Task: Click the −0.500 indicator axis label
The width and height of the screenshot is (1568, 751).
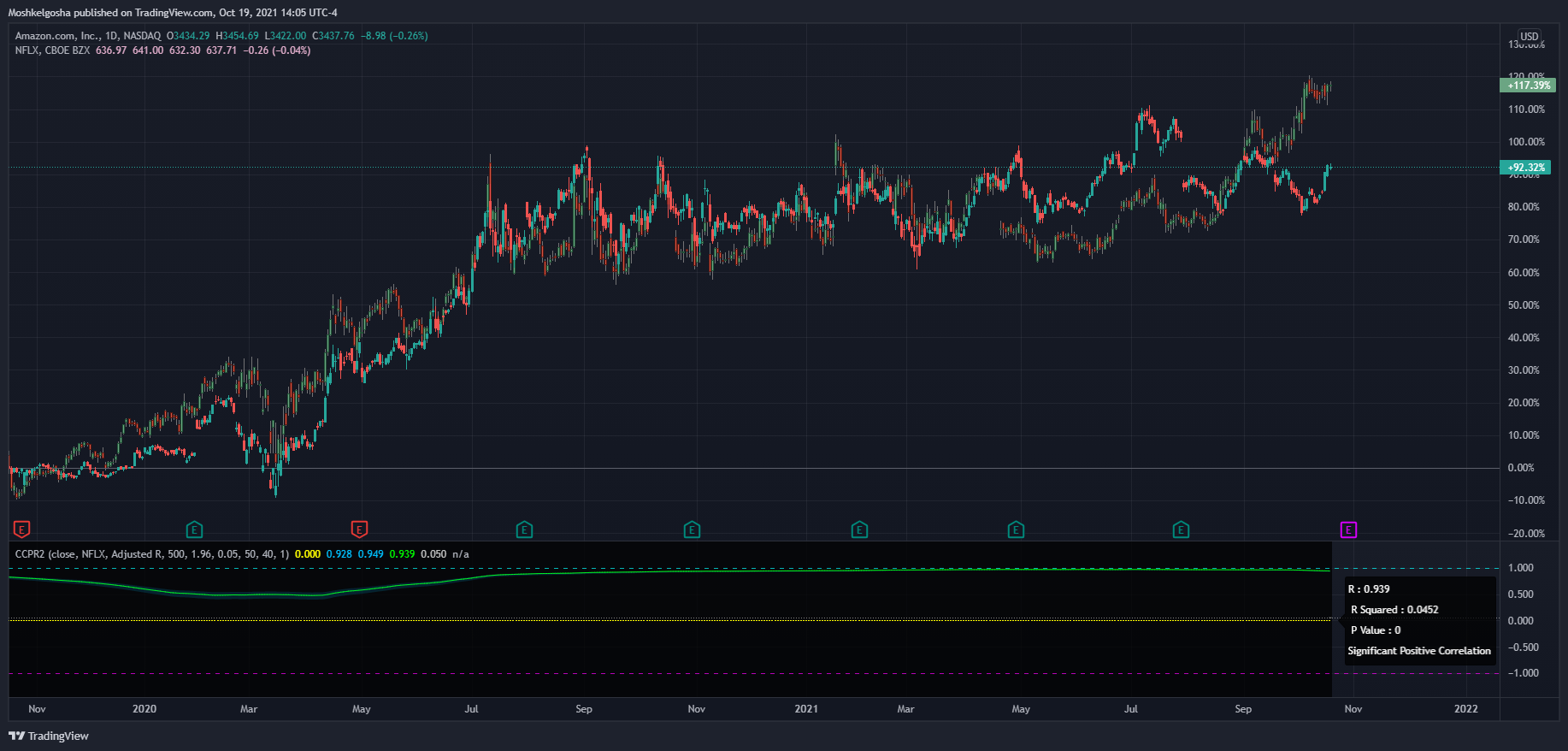Action: 1523,648
